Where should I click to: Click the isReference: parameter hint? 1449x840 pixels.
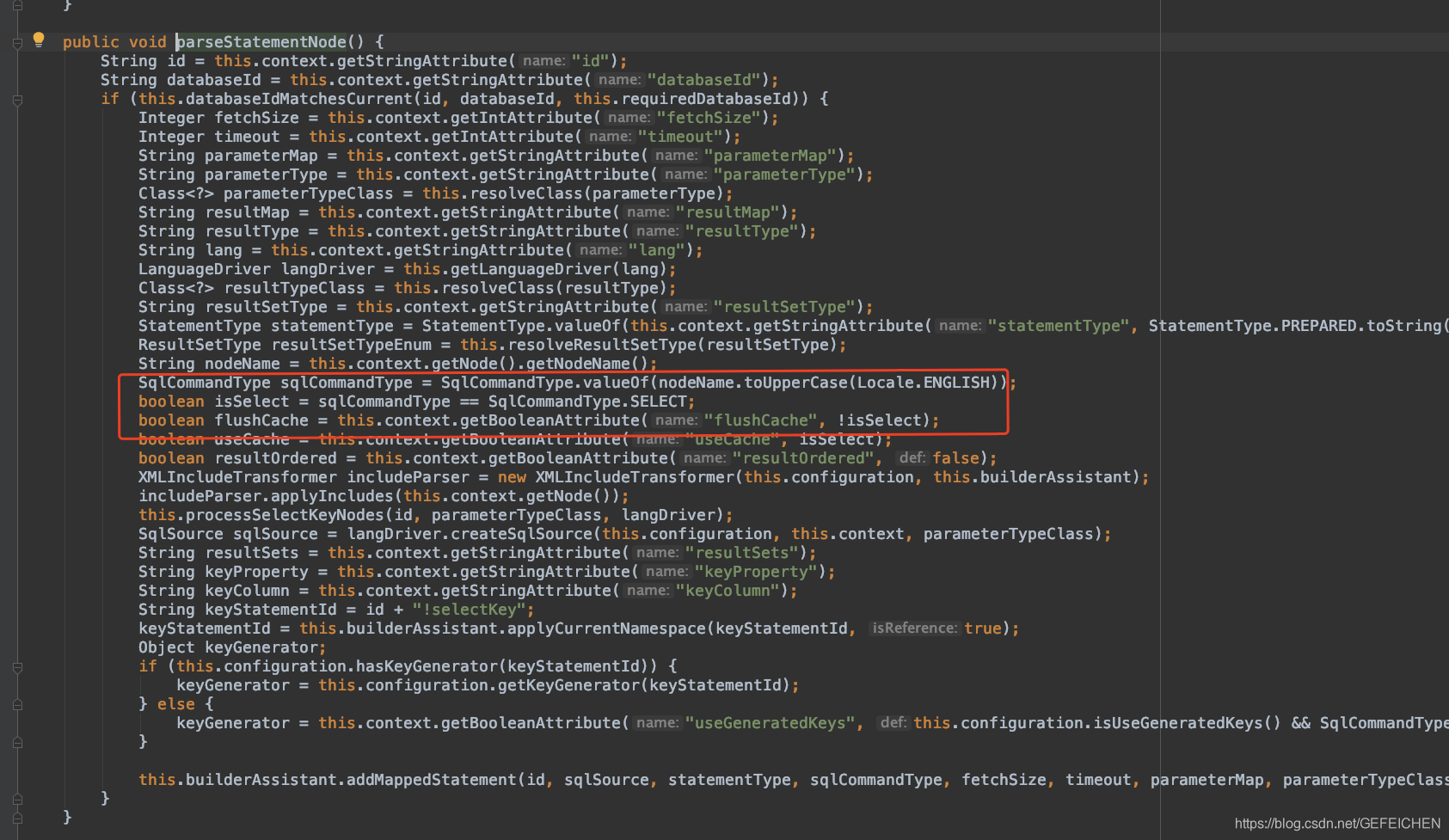coord(913,628)
